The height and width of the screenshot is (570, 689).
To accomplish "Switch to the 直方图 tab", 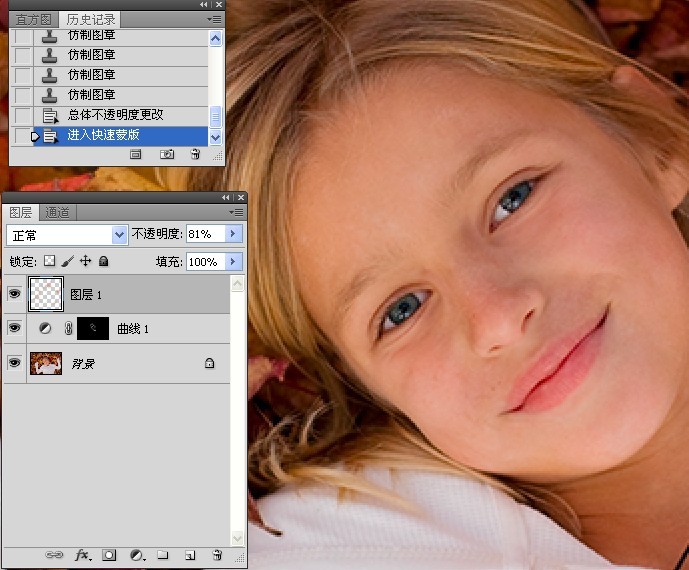I will 33,20.
